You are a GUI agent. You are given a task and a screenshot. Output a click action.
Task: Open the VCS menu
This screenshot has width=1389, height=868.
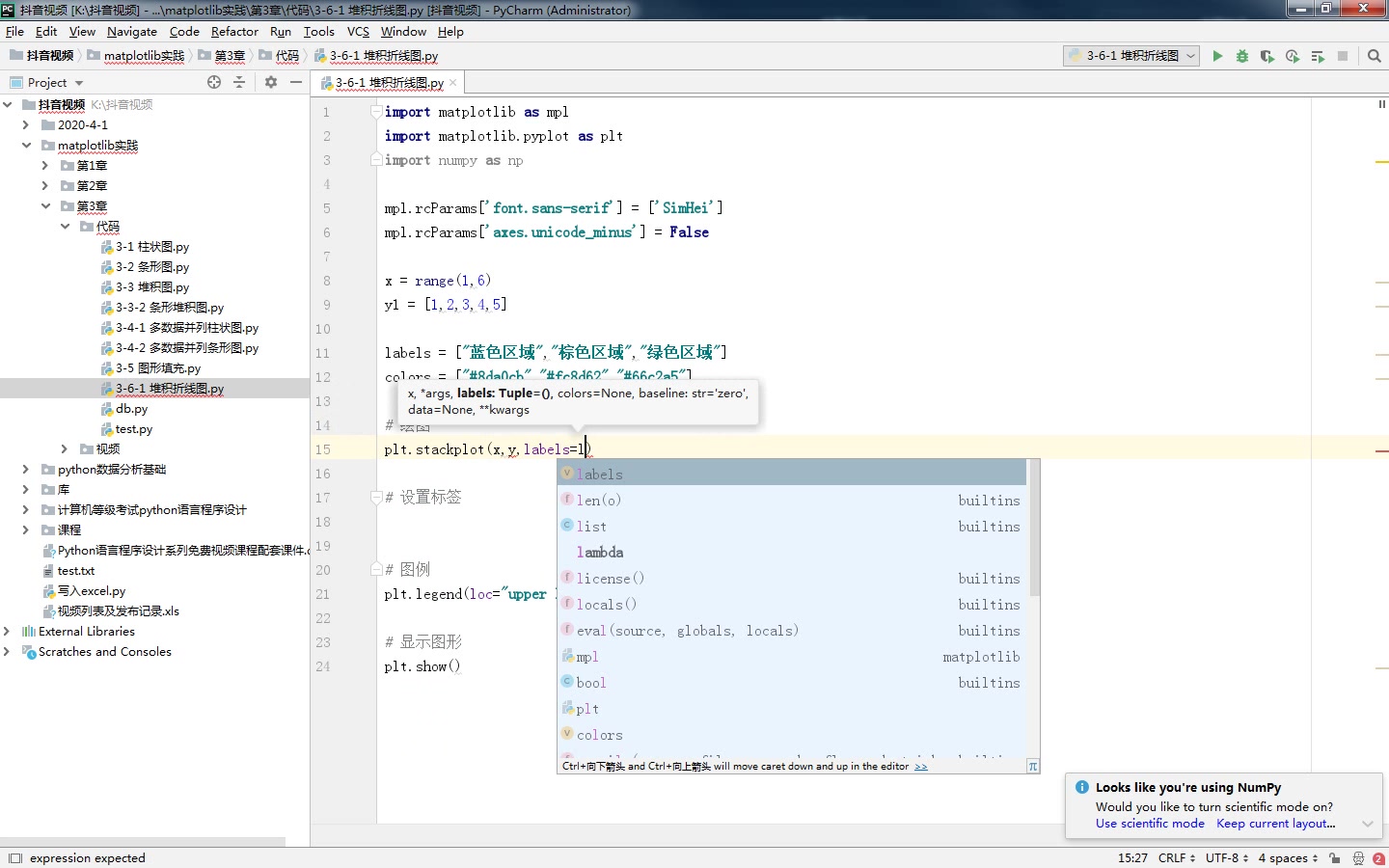click(x=358, y=31)
